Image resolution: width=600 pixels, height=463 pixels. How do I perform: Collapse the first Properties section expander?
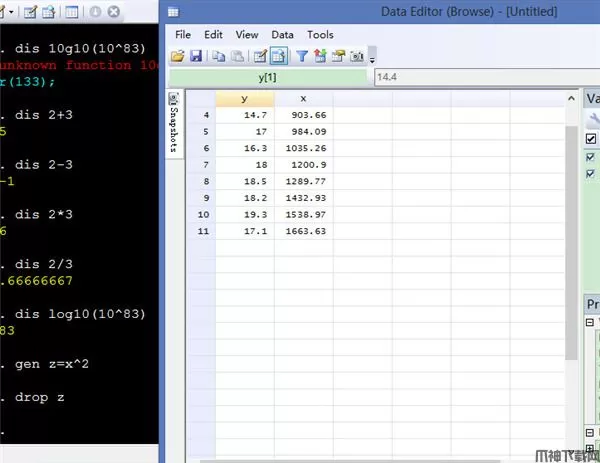tap(590, 322)
